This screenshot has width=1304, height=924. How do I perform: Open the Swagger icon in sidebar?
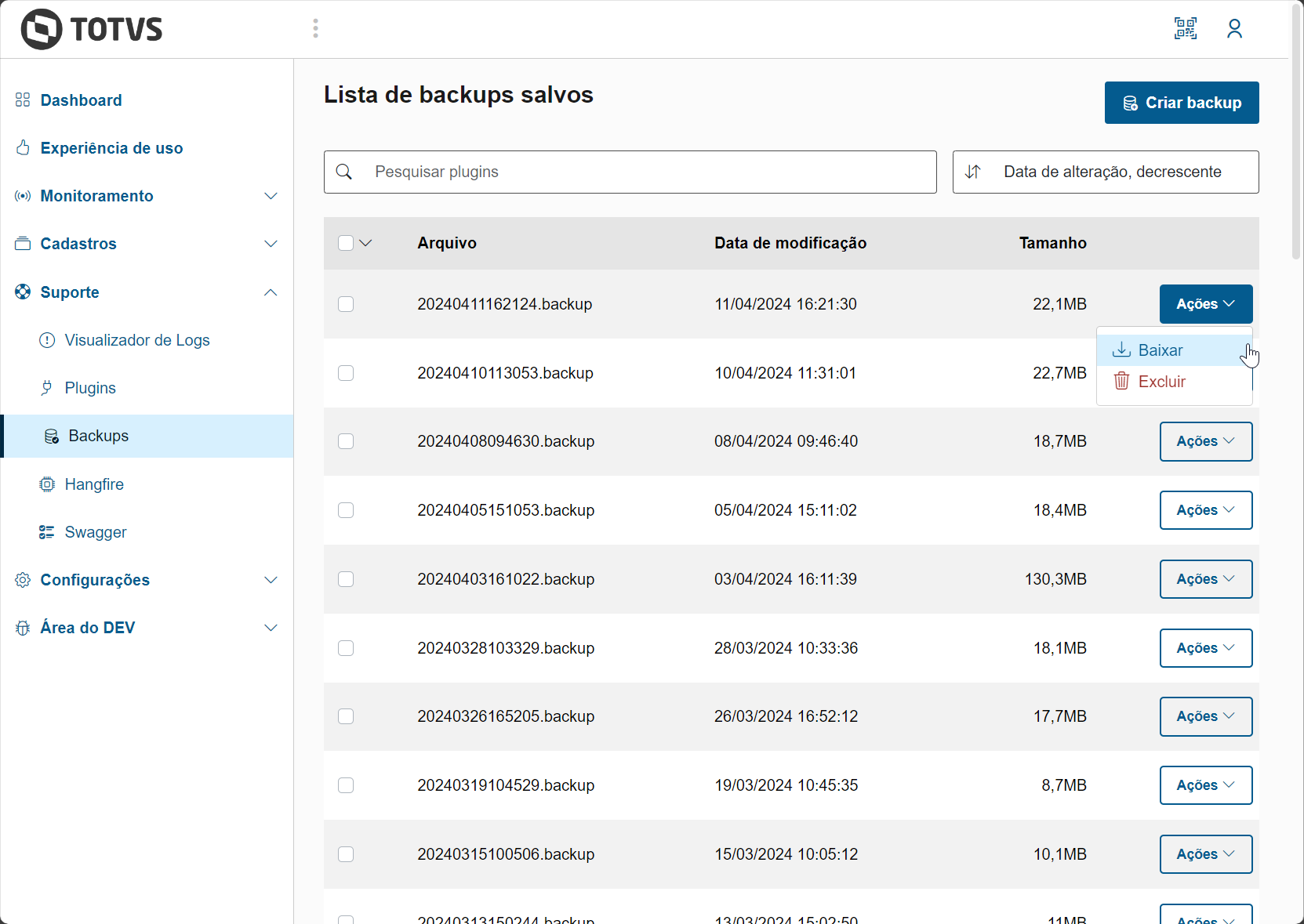tap(47, 532)
